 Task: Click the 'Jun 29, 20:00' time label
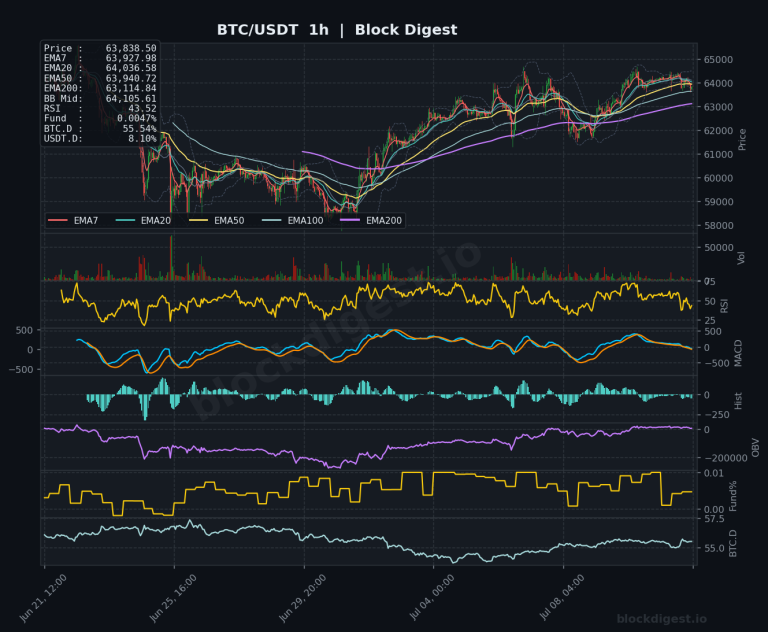(302, 598)
